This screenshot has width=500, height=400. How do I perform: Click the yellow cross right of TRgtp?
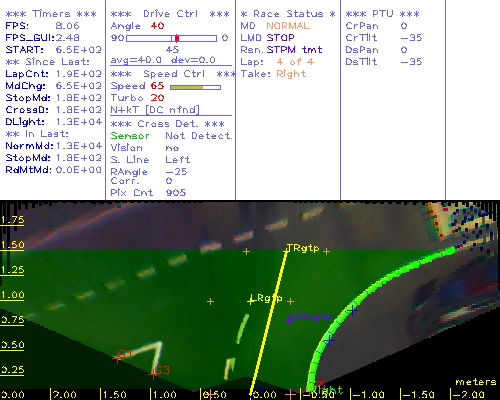click(x=326, y=251)
